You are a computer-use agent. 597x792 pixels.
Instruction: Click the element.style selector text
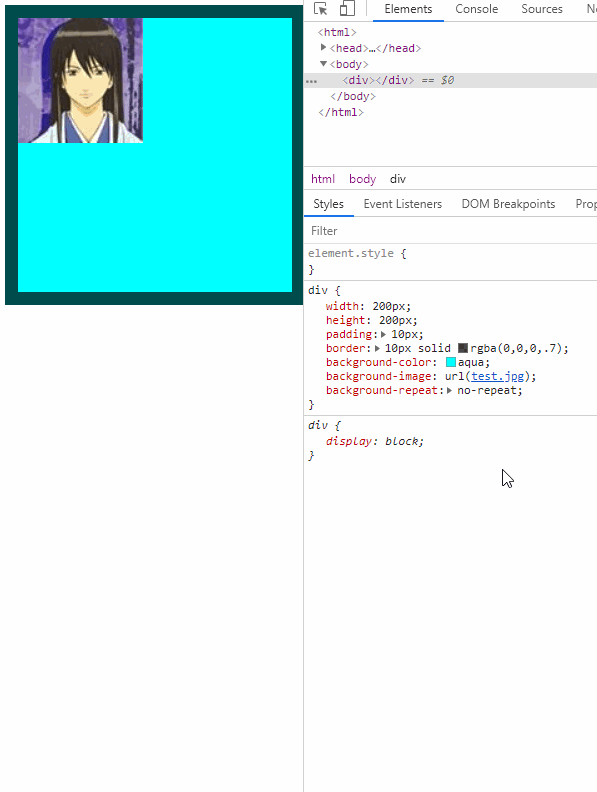[351, 253]
